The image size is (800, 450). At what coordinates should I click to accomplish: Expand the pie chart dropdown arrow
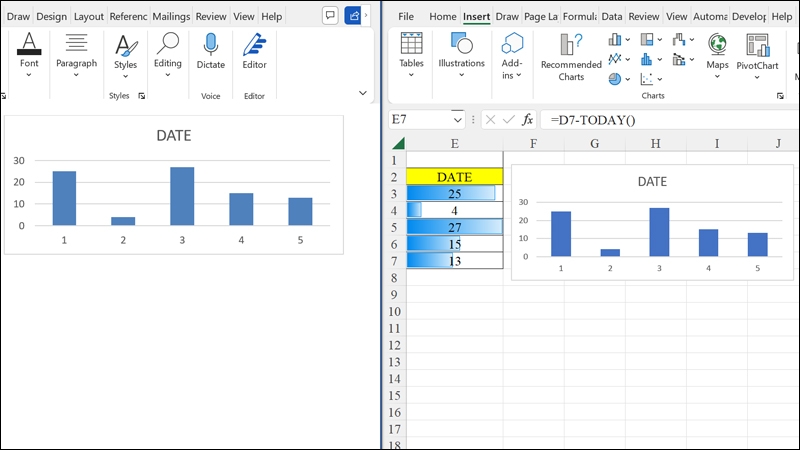(628, 80)
